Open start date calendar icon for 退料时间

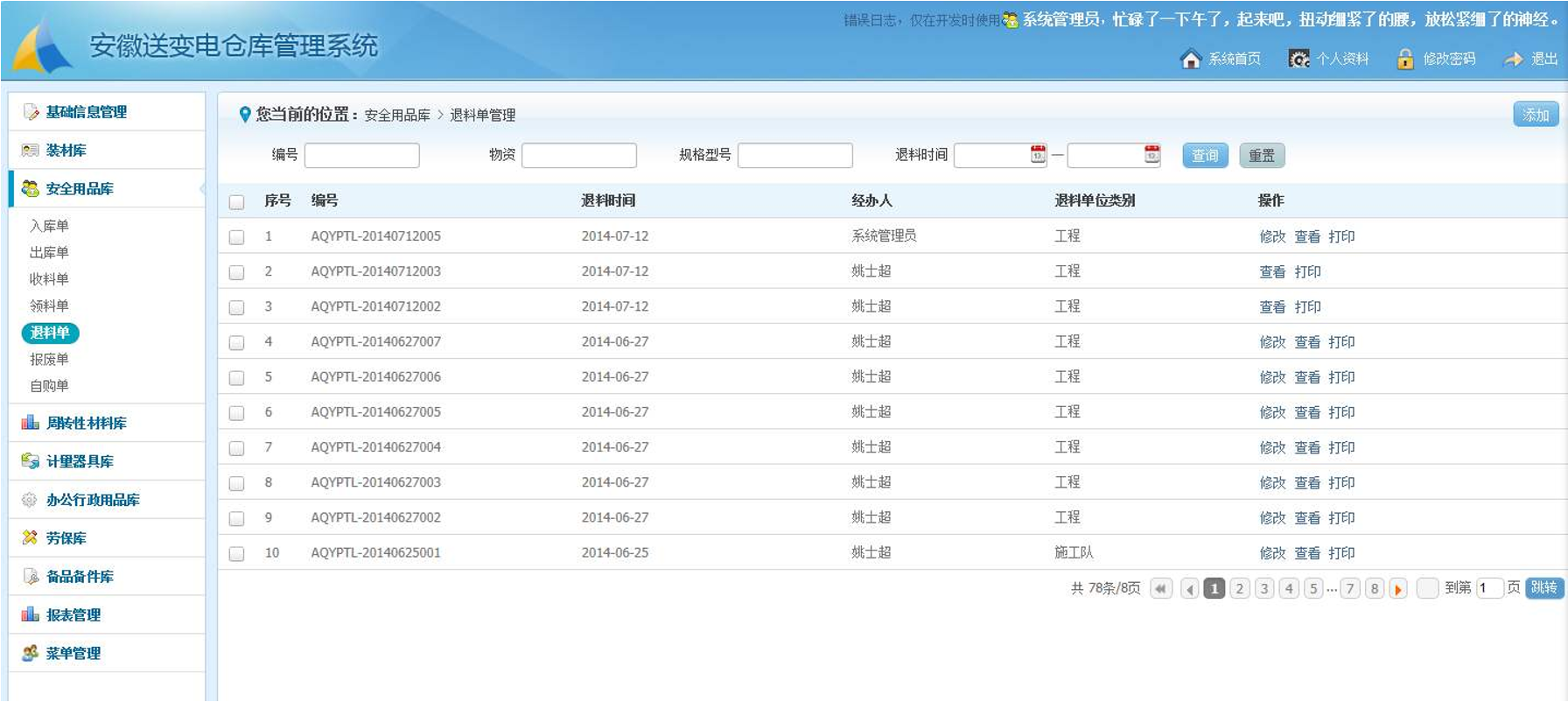pyautogui.click(x=1038, y=154)
